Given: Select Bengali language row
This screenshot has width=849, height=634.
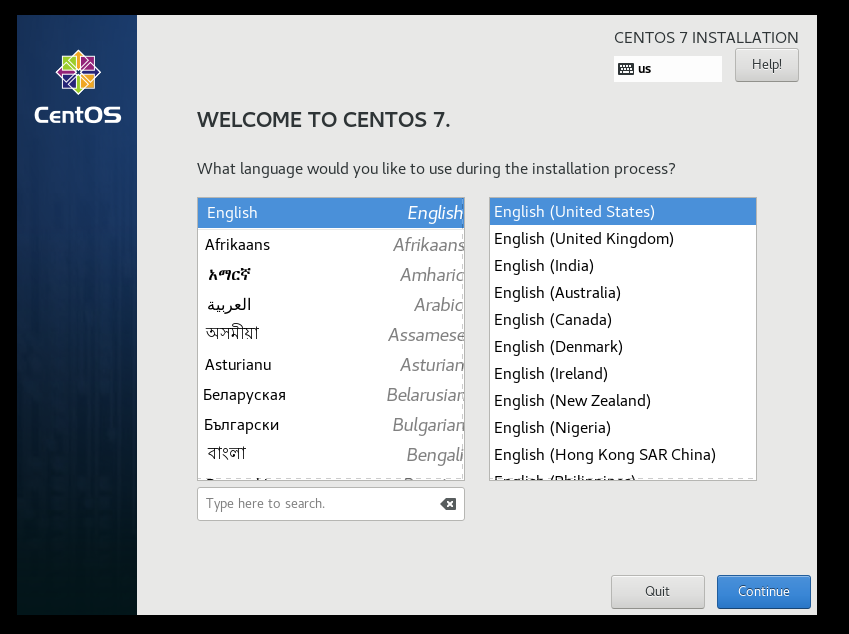Looking at the screenshot, I should pyautogui.click(x=331, y=455).
